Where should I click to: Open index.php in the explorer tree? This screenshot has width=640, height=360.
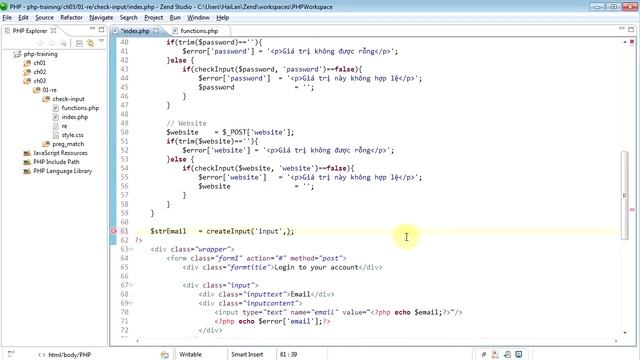coord(75,117)
